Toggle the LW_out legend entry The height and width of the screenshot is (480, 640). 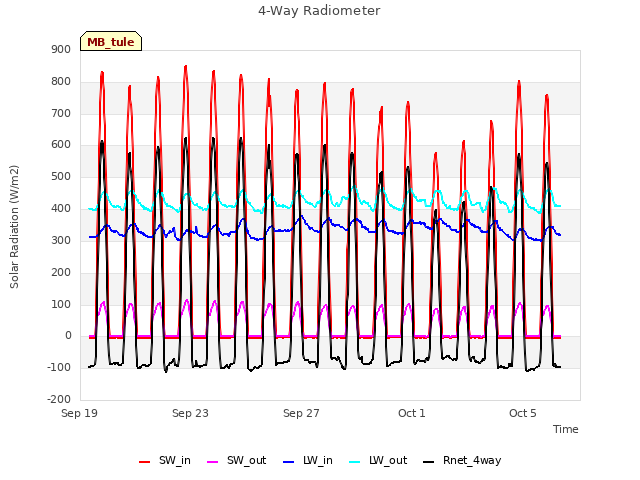378,461
